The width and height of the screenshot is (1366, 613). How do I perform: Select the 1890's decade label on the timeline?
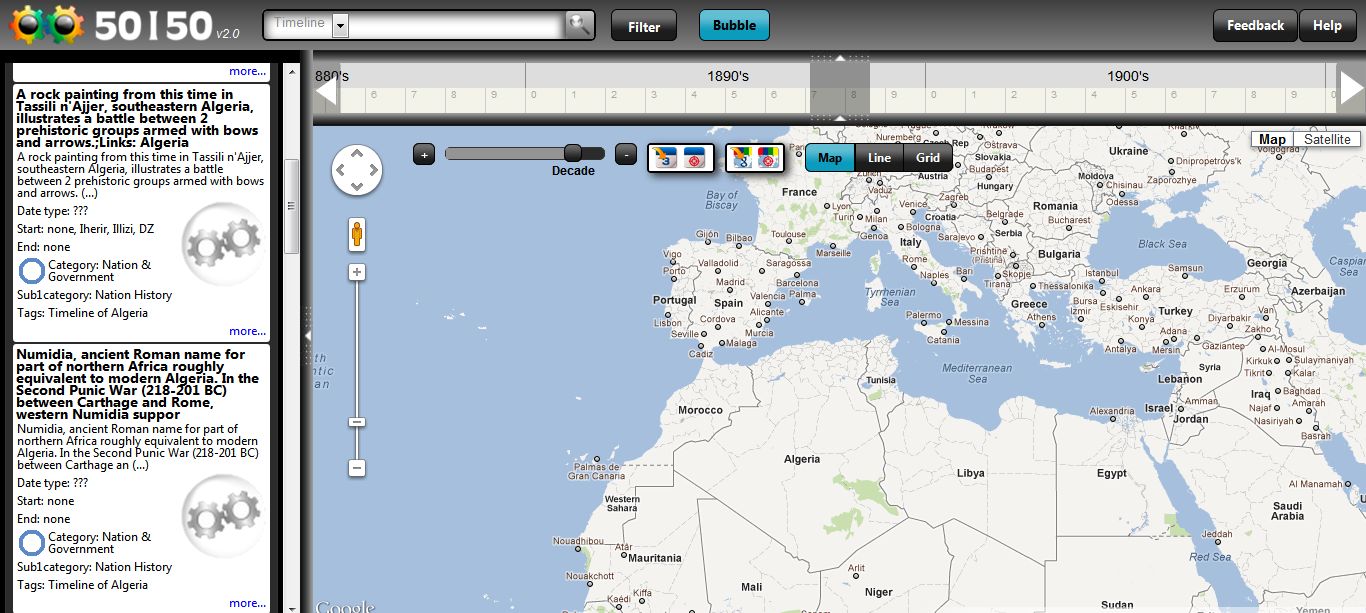[x=728, y=76]
